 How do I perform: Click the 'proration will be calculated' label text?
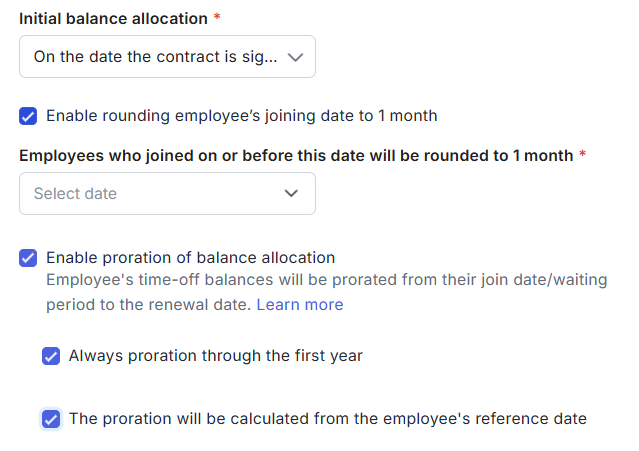click(x=327, y=419)
